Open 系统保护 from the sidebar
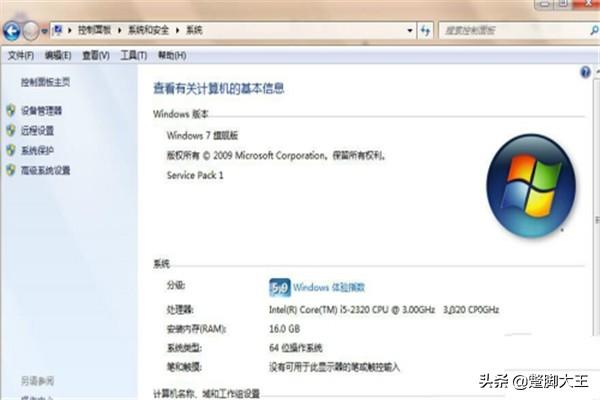 pyautogui.click(x=37, y=151)
